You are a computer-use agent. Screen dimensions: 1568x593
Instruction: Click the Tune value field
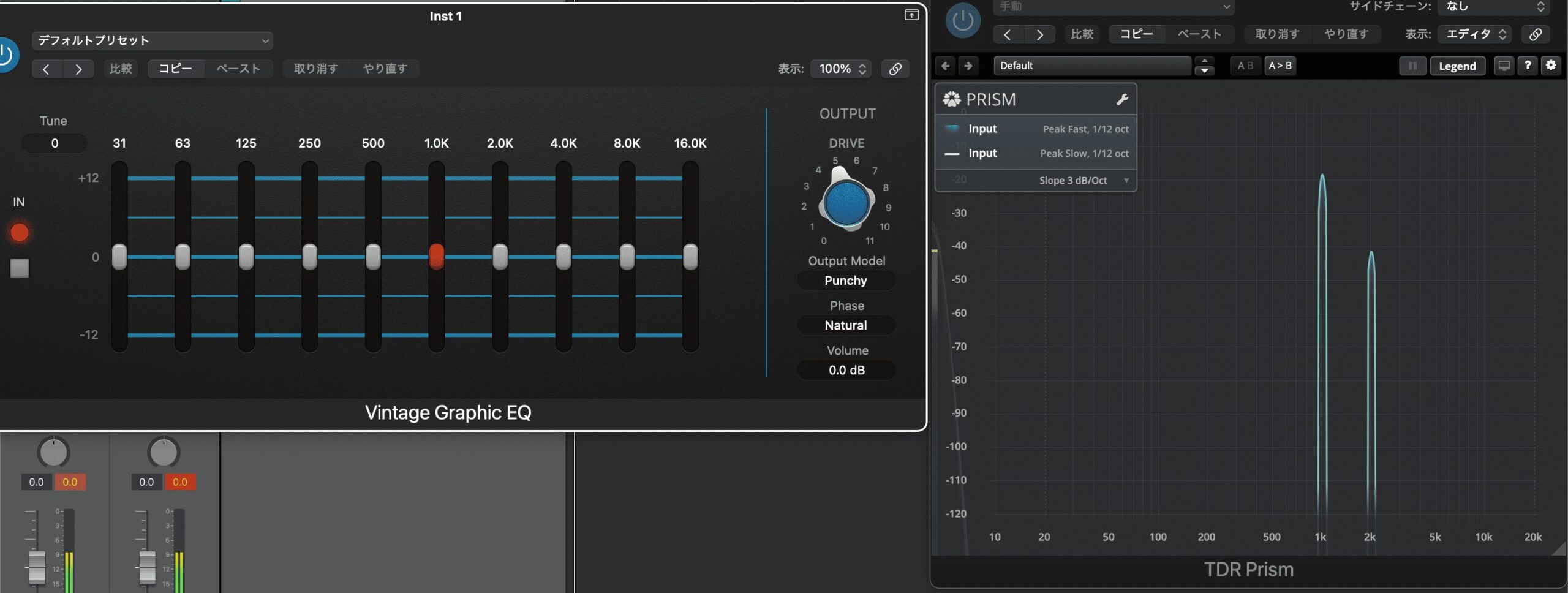point(55,143)
